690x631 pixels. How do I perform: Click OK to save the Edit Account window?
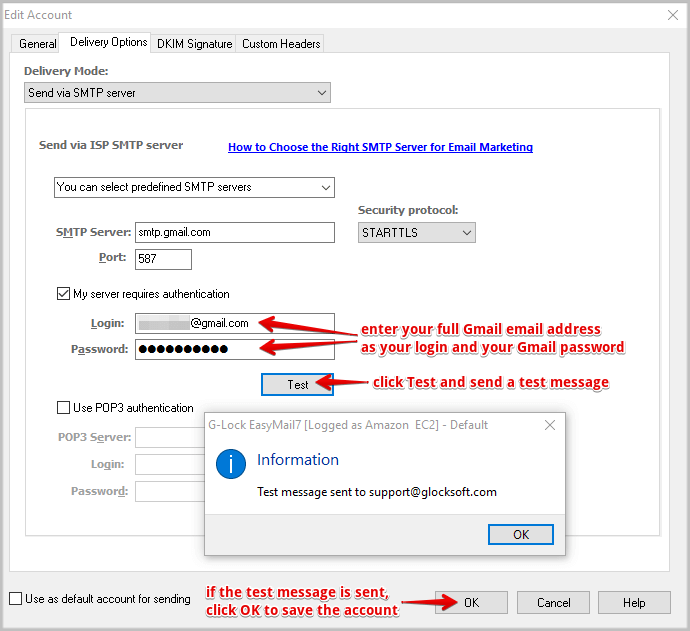(471, 602)
